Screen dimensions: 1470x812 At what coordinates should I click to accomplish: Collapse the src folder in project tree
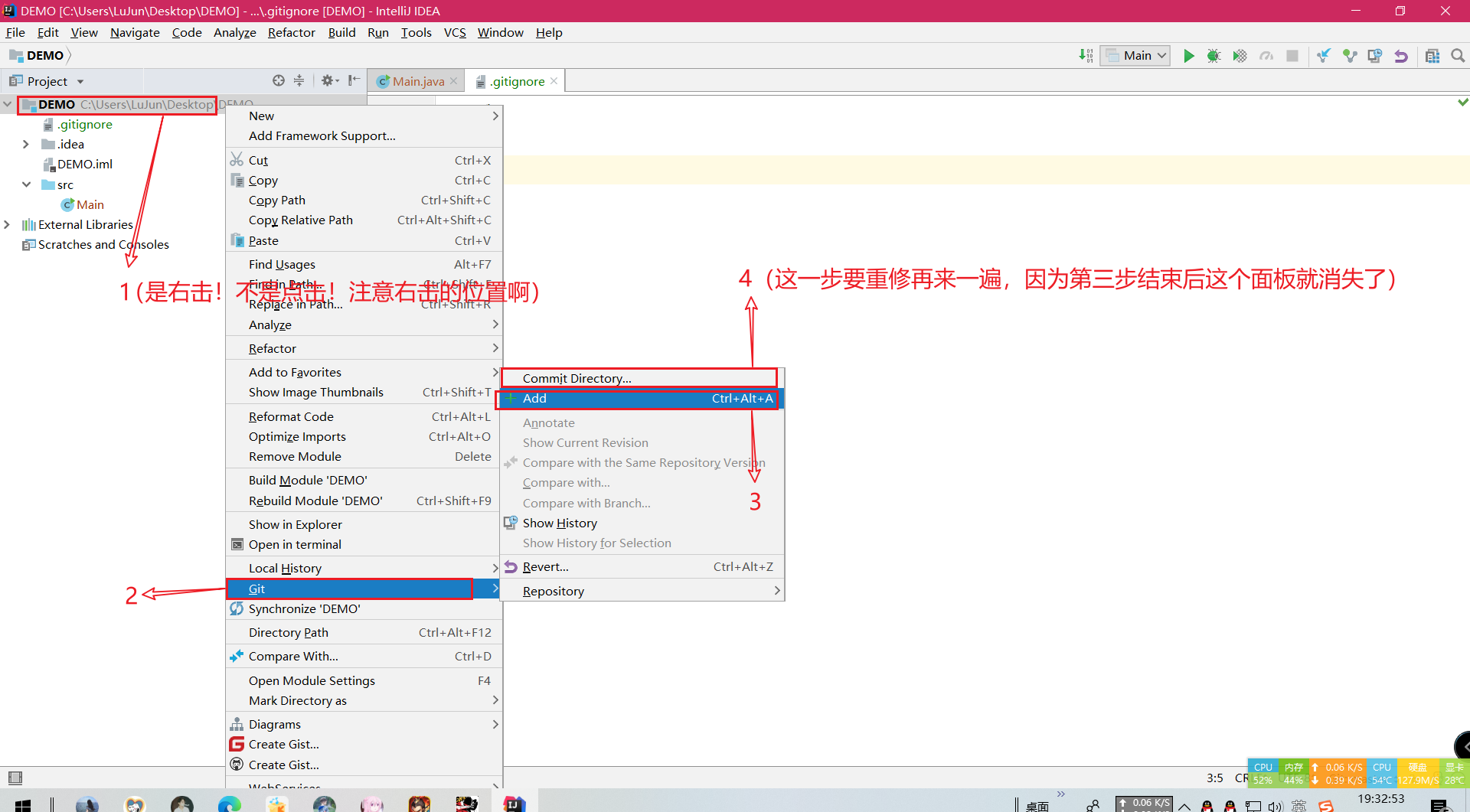25,184
